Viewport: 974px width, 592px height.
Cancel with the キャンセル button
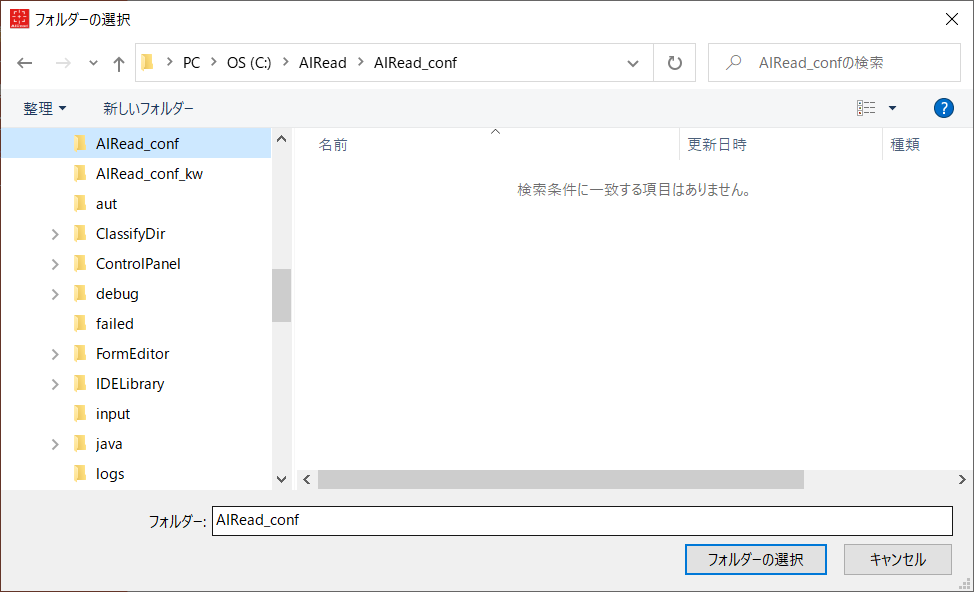898,560
